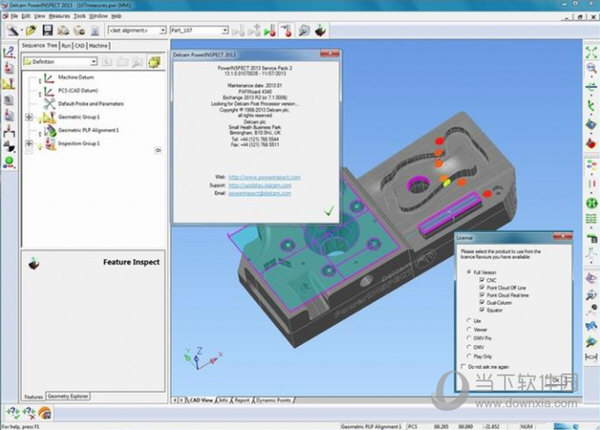Click the Geometric PLP Alignment 1 icon
This screenshot has width=600, height=430.
click(x=48, y=130)
